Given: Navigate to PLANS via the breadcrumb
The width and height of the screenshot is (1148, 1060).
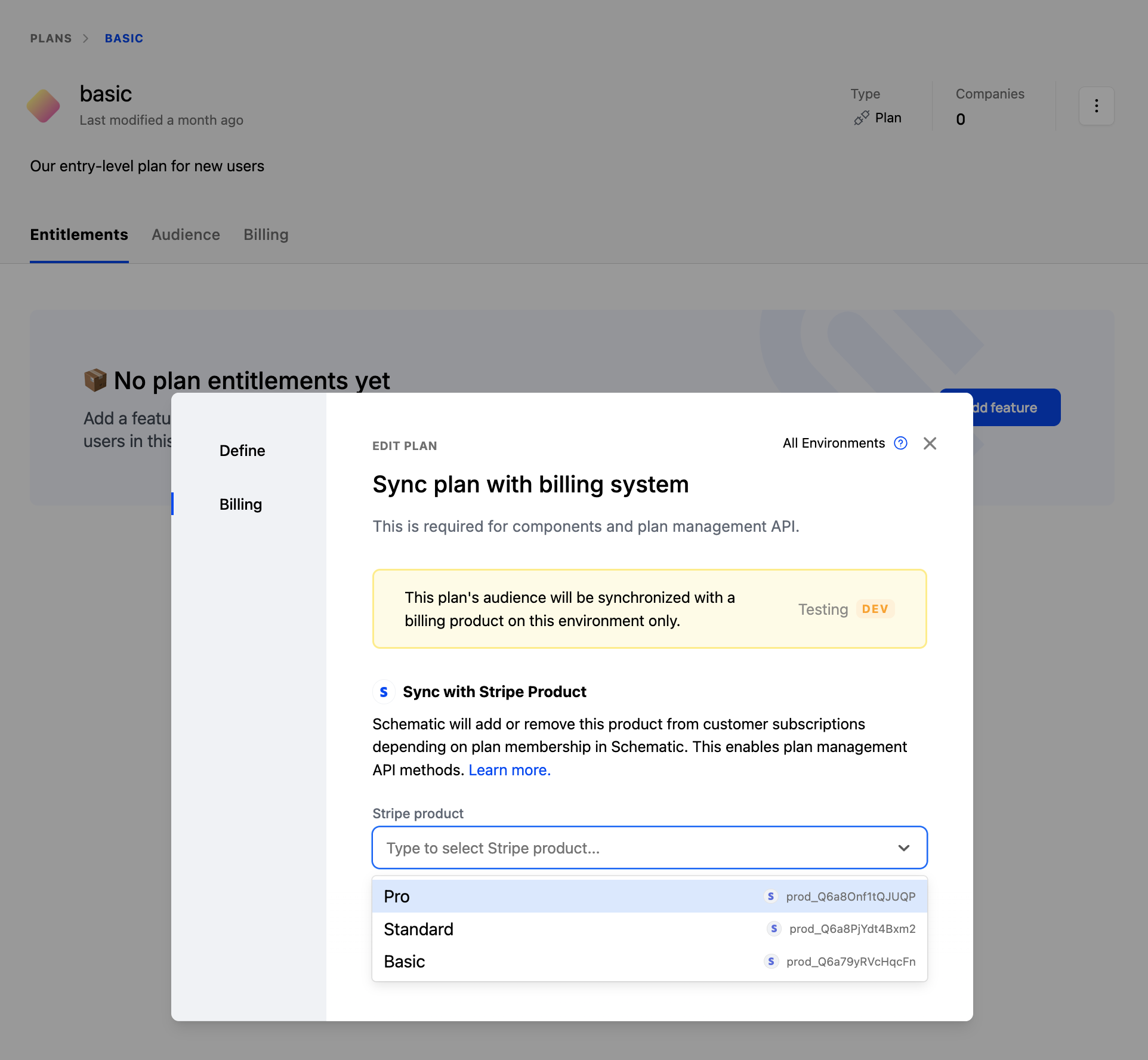Looking at the screenshot, I should tap(51, 38).
